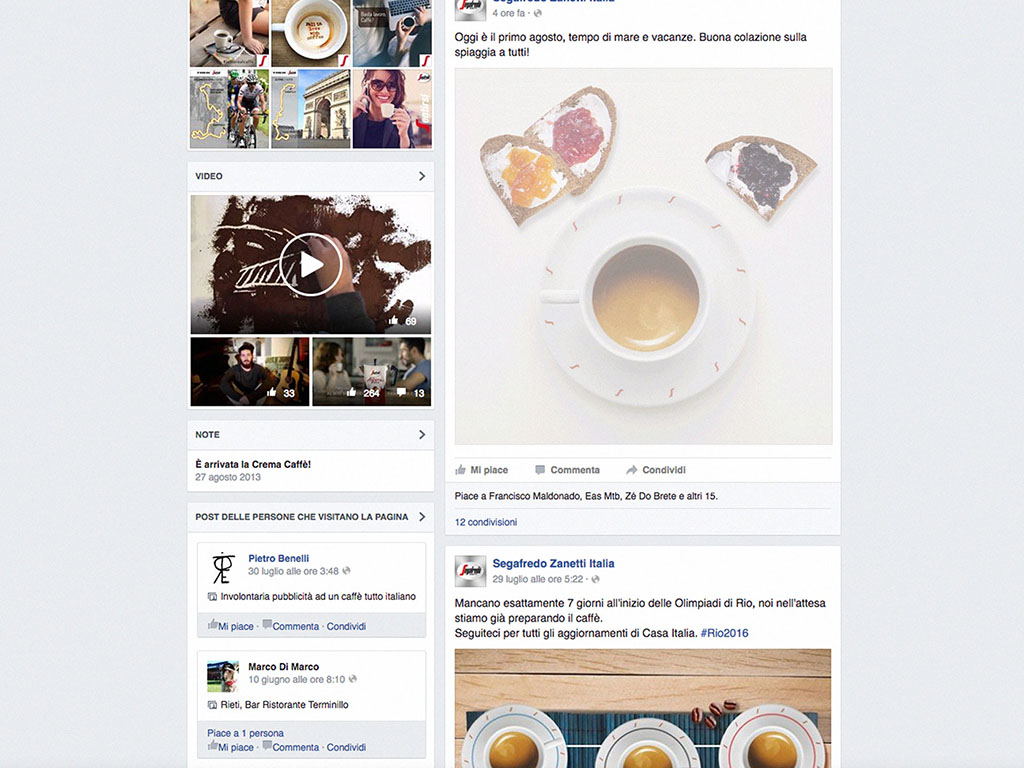Click Segafredo page avatar on Rio post
Viewport: 1024px width, 768px height.
470,571
